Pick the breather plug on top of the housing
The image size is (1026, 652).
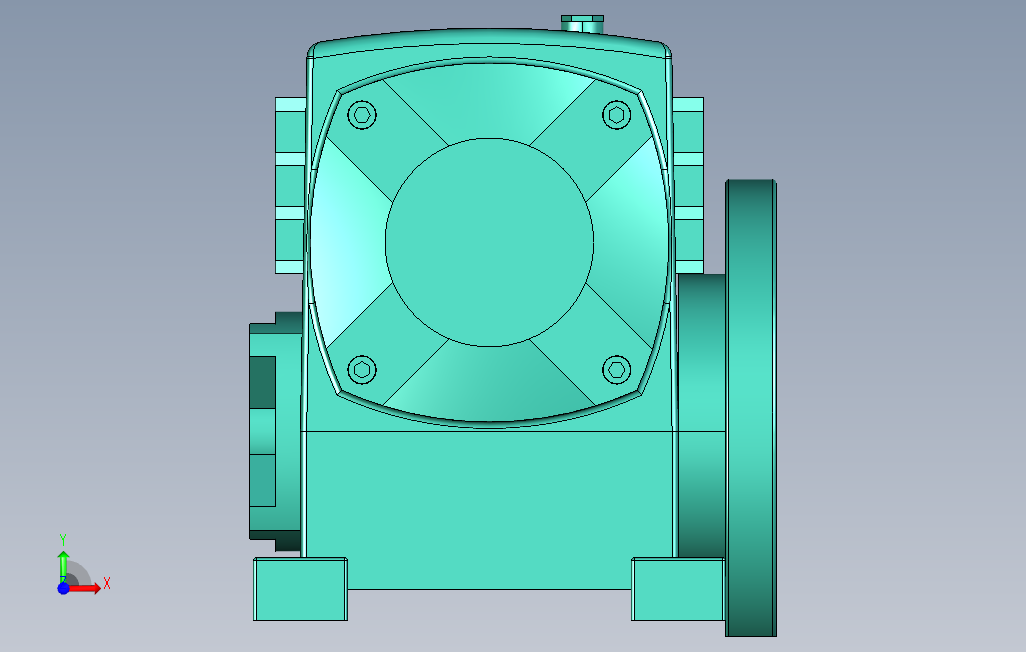pyautogui.click(x=582, y=24)
